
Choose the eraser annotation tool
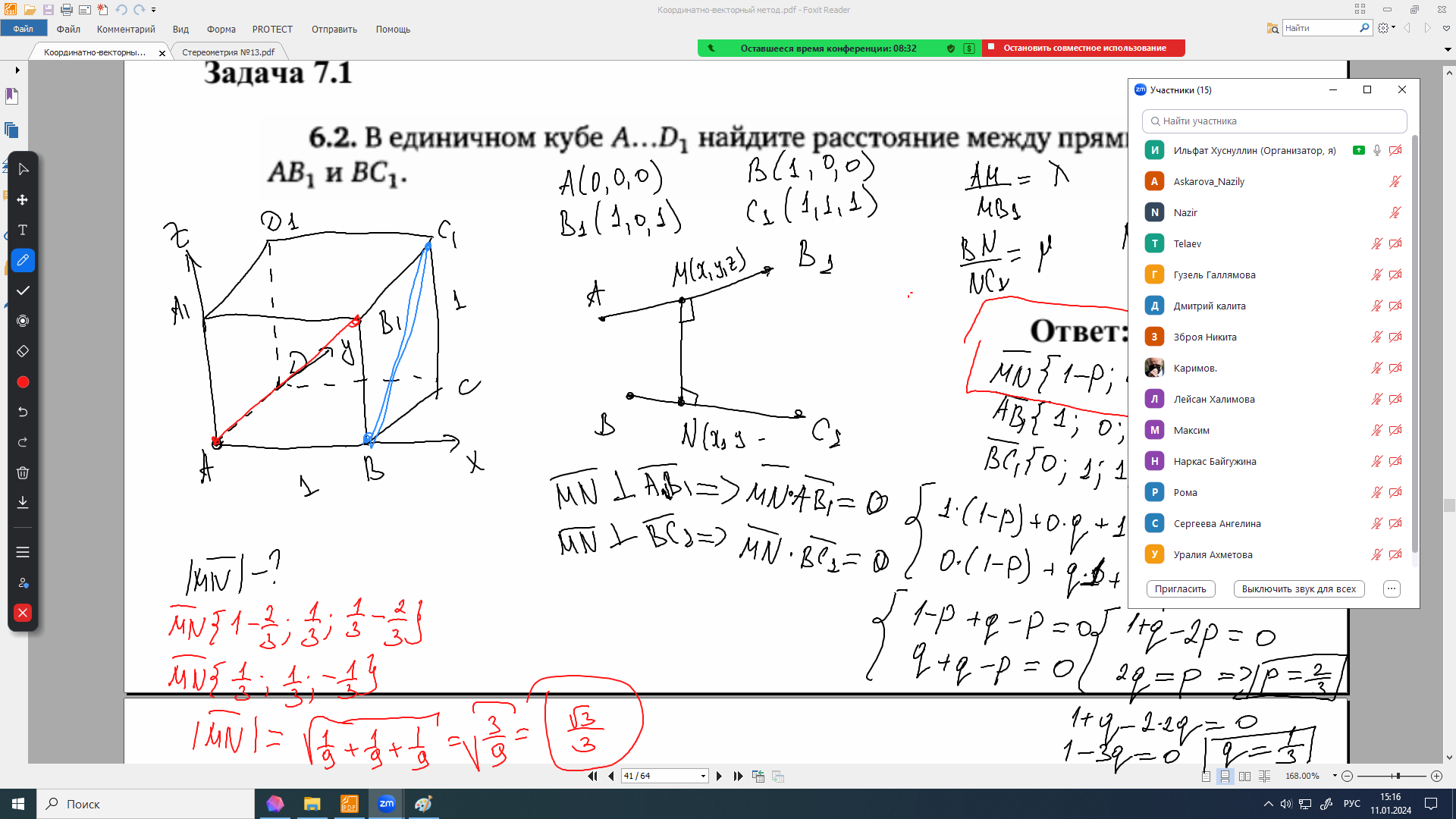23,351
